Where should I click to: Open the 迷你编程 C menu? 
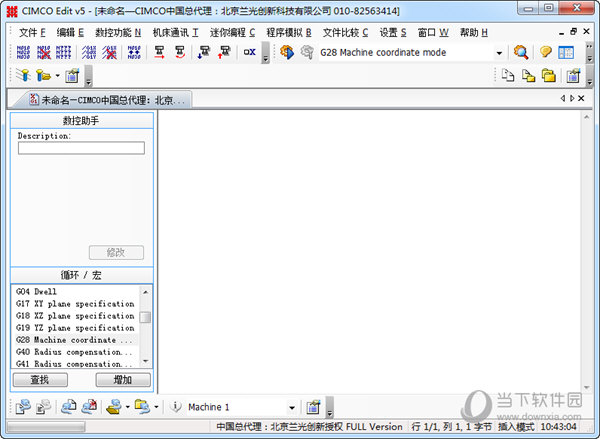(232, 33)
